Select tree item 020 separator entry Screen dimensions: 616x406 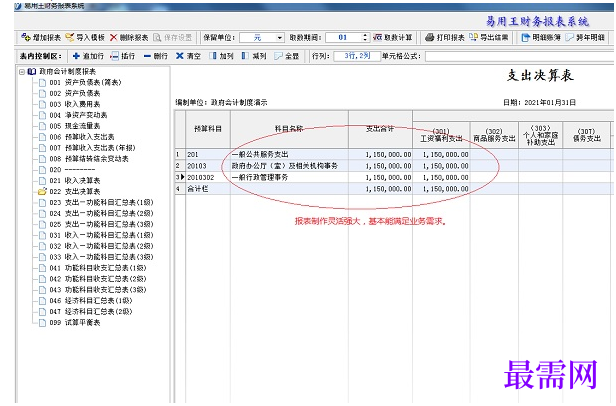[x=72, y=170]
